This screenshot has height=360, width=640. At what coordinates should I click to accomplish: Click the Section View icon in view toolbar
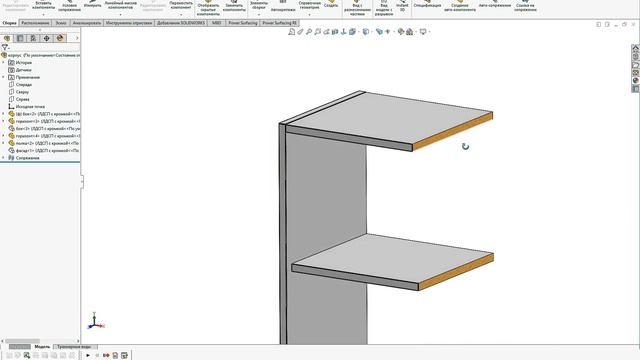[x=335, y=31]
